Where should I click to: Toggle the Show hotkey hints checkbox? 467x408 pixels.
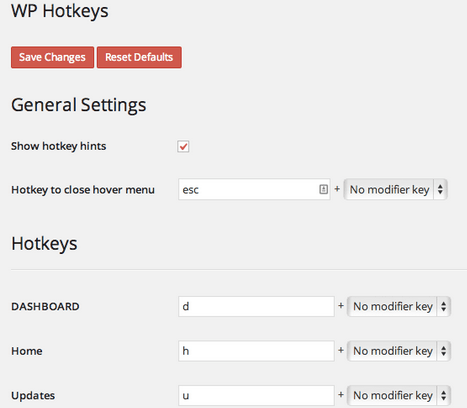tap(183, 146)
